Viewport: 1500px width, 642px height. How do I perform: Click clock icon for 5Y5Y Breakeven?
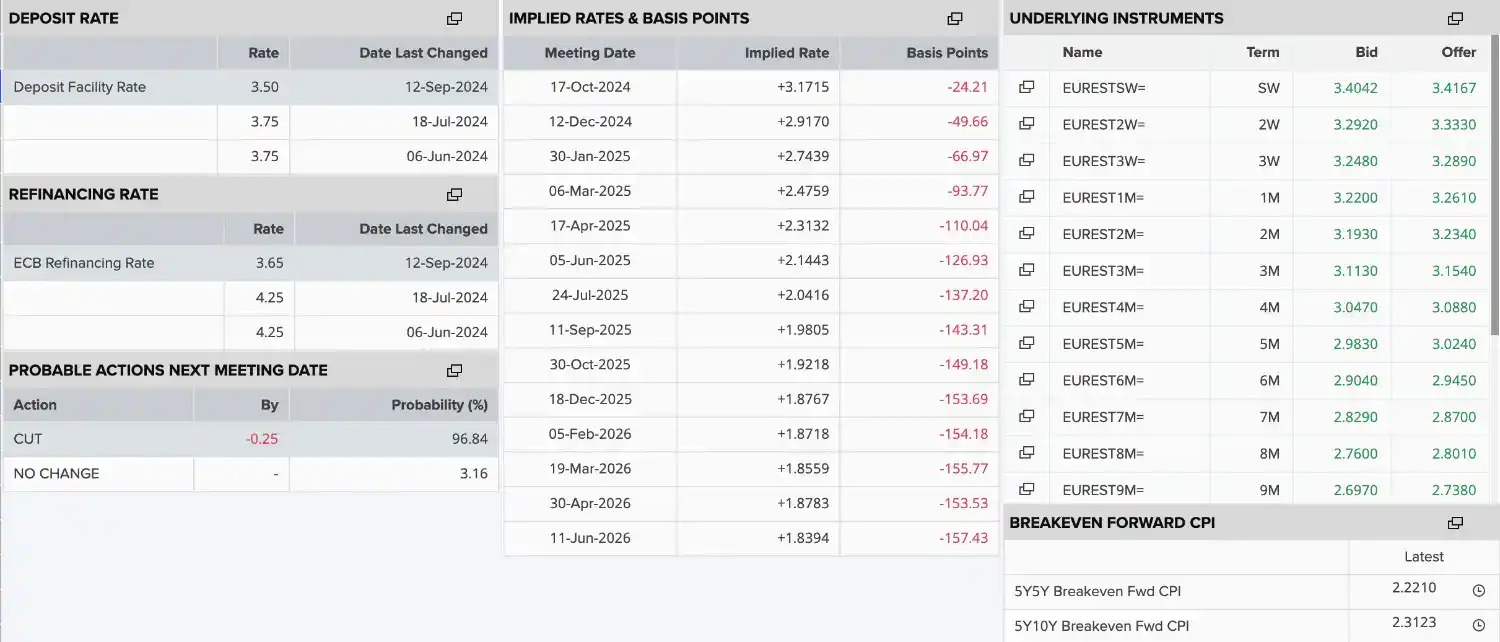1479,591
